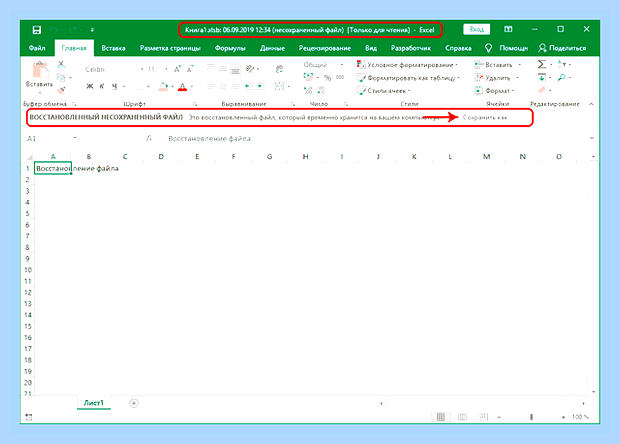Click the Cut scissors icon
Screen dimensions: 620x444
click(x=61, y=64)
